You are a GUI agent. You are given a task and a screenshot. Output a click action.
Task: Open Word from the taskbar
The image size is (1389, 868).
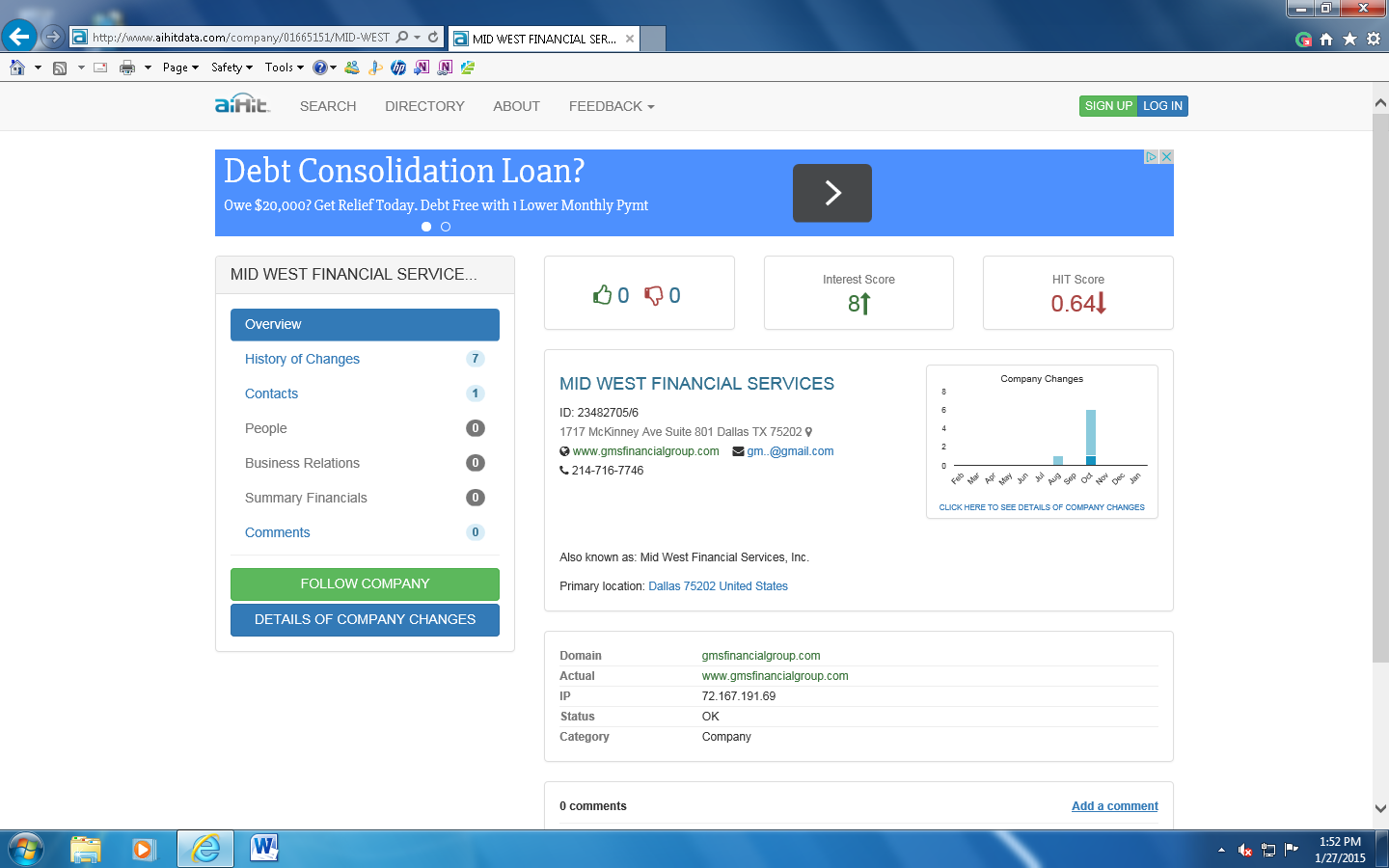(x=263, y=849)
